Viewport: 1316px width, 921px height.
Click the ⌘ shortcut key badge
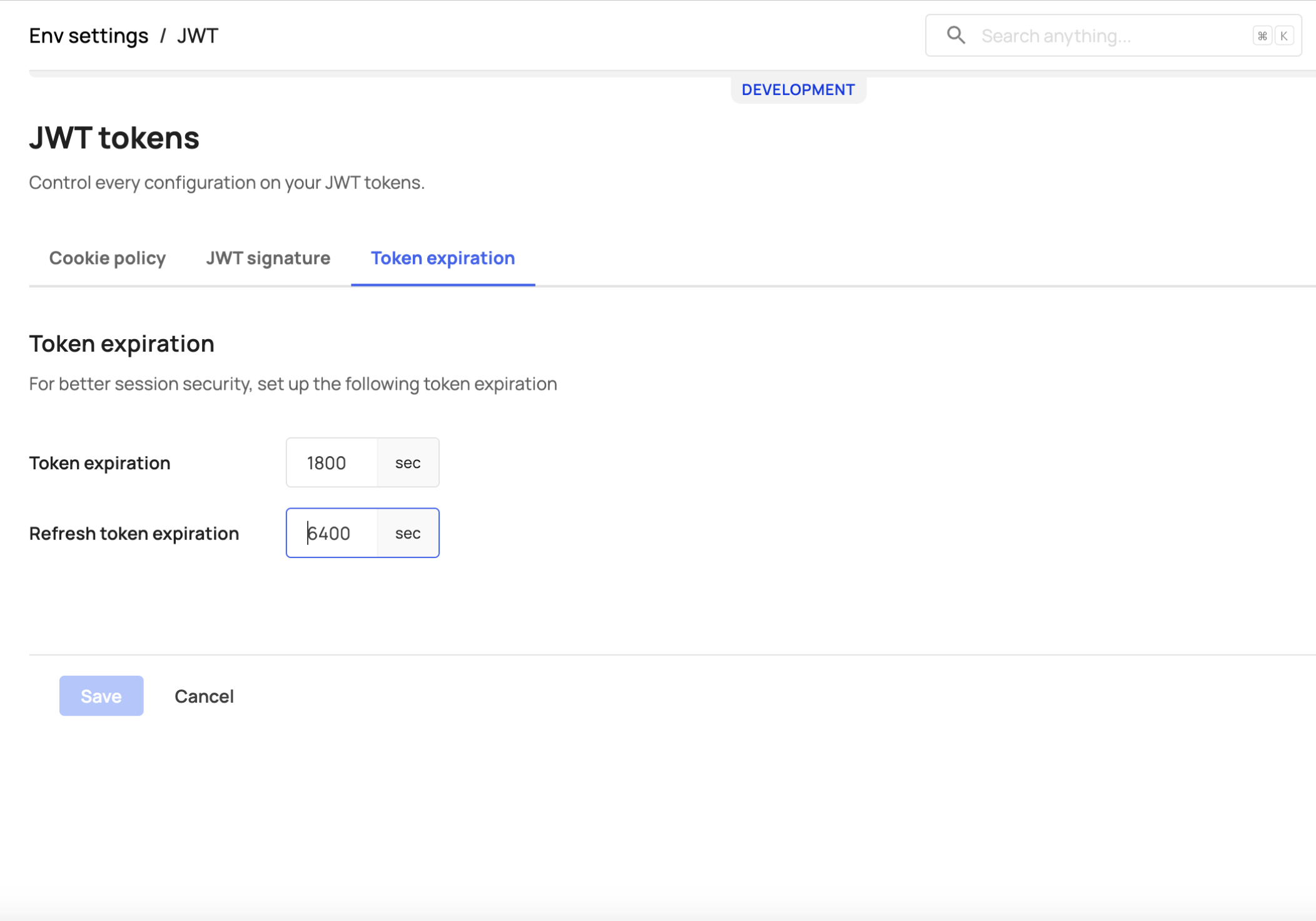coord(1262,36)
